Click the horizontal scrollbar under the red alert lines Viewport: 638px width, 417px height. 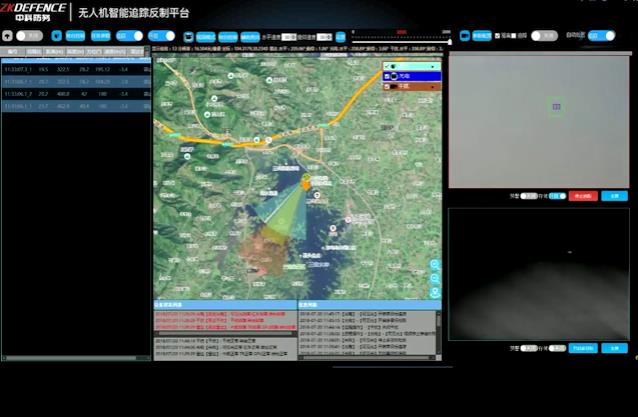(x=225, y=334)
